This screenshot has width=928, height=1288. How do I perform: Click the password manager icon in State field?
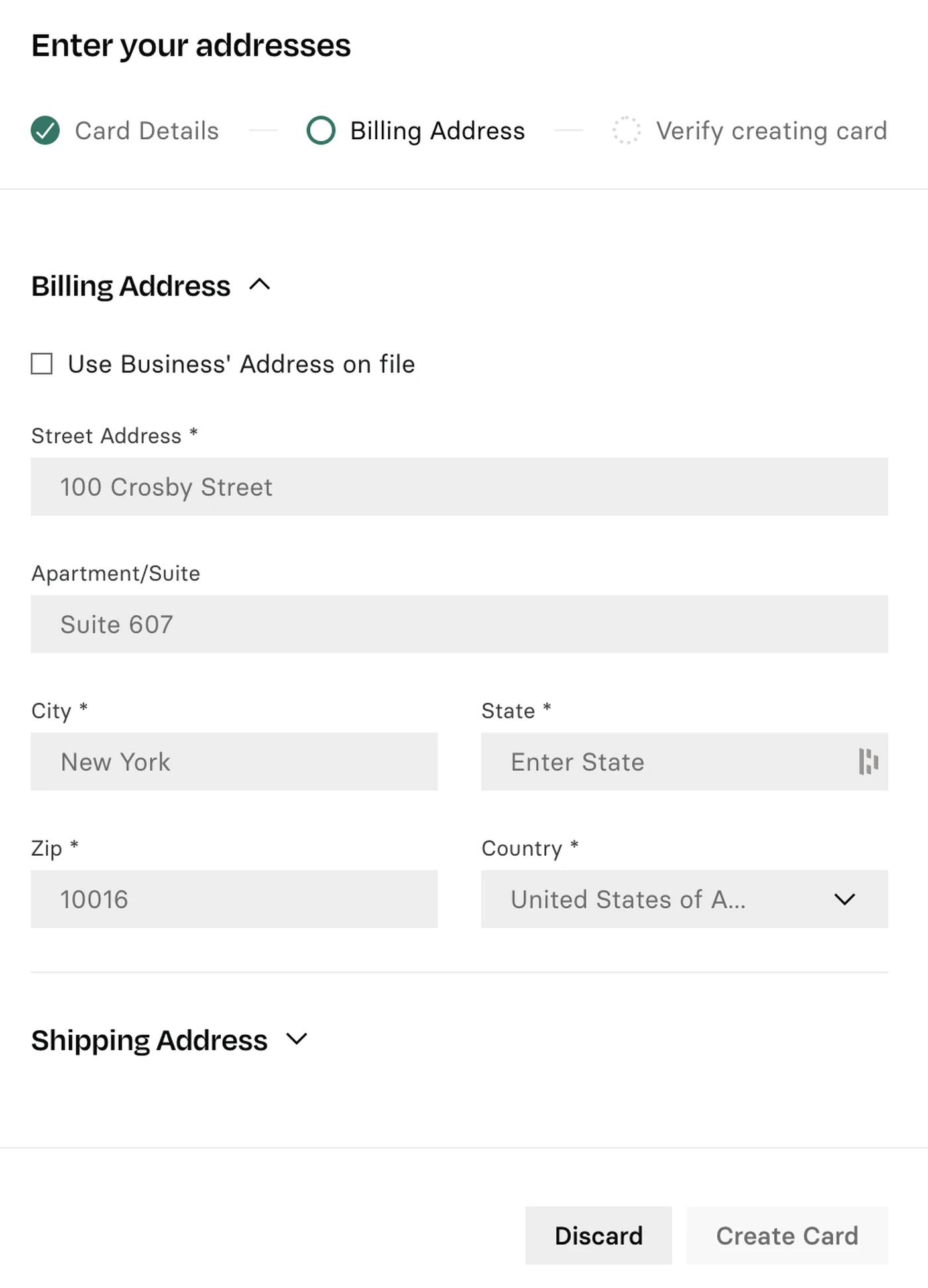tap(868, 762)
